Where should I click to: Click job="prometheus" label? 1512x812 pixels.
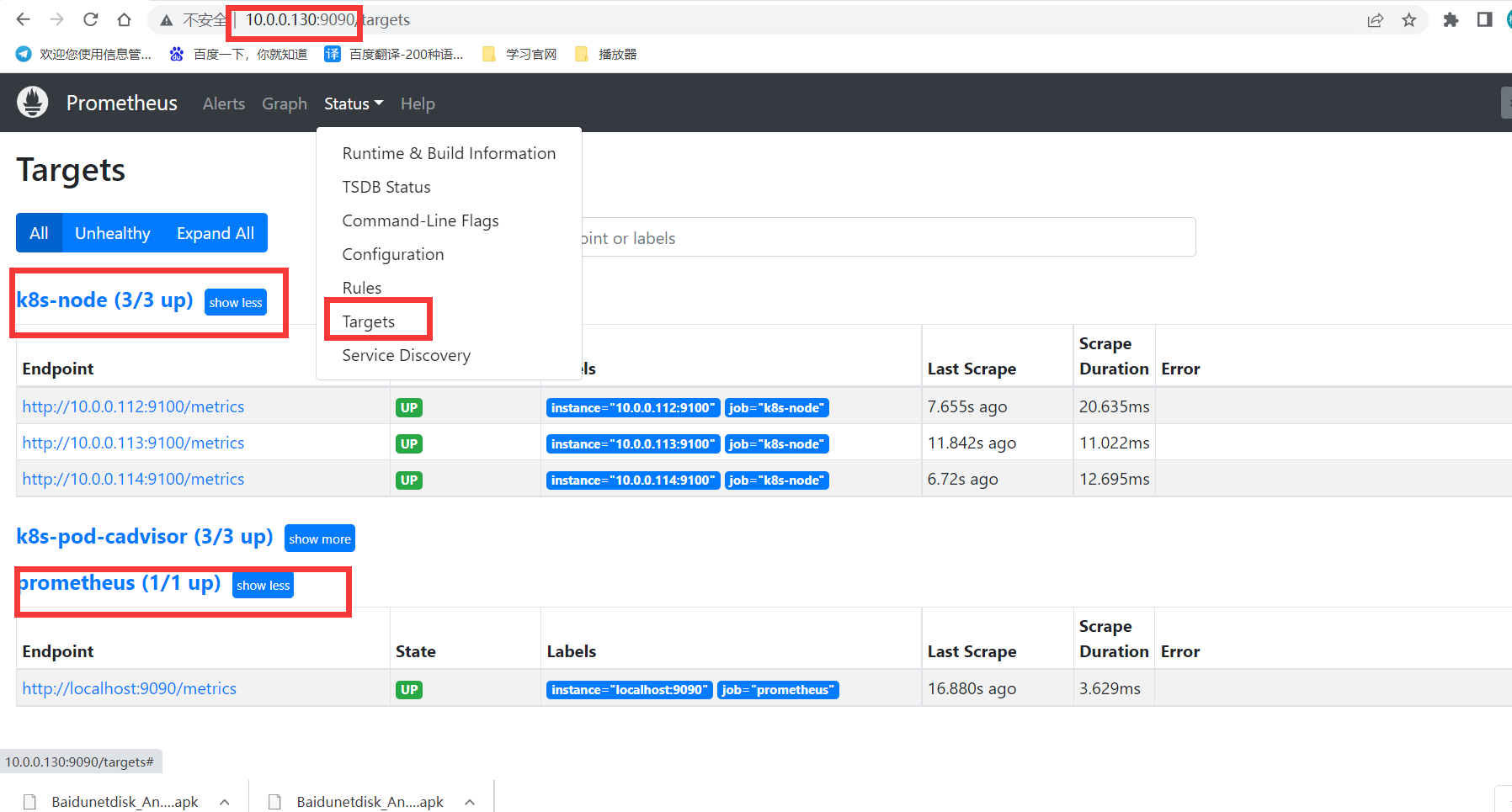pyautogui.click(x=778, y=689)
